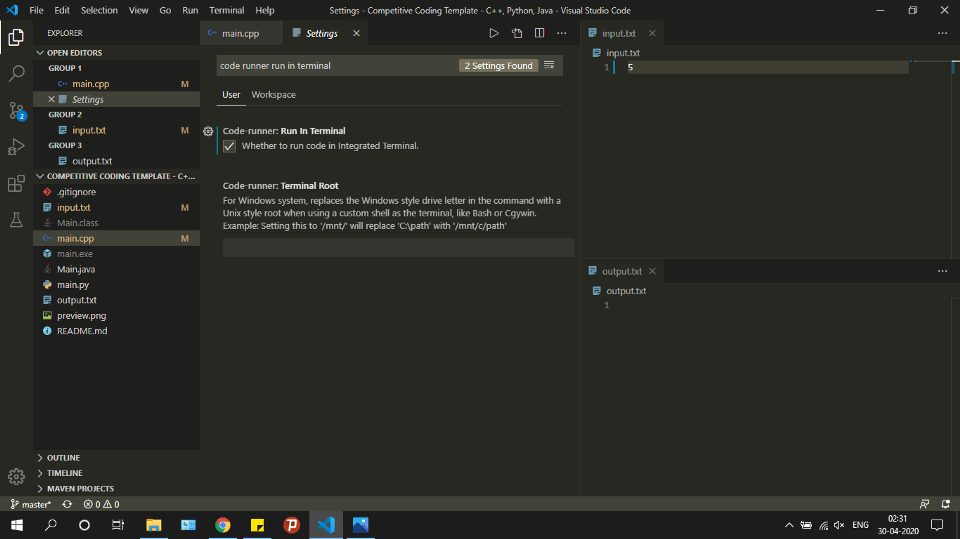960x539 pixels.
Task: Open the Source Control view
Action: click(x=16, y=110)
